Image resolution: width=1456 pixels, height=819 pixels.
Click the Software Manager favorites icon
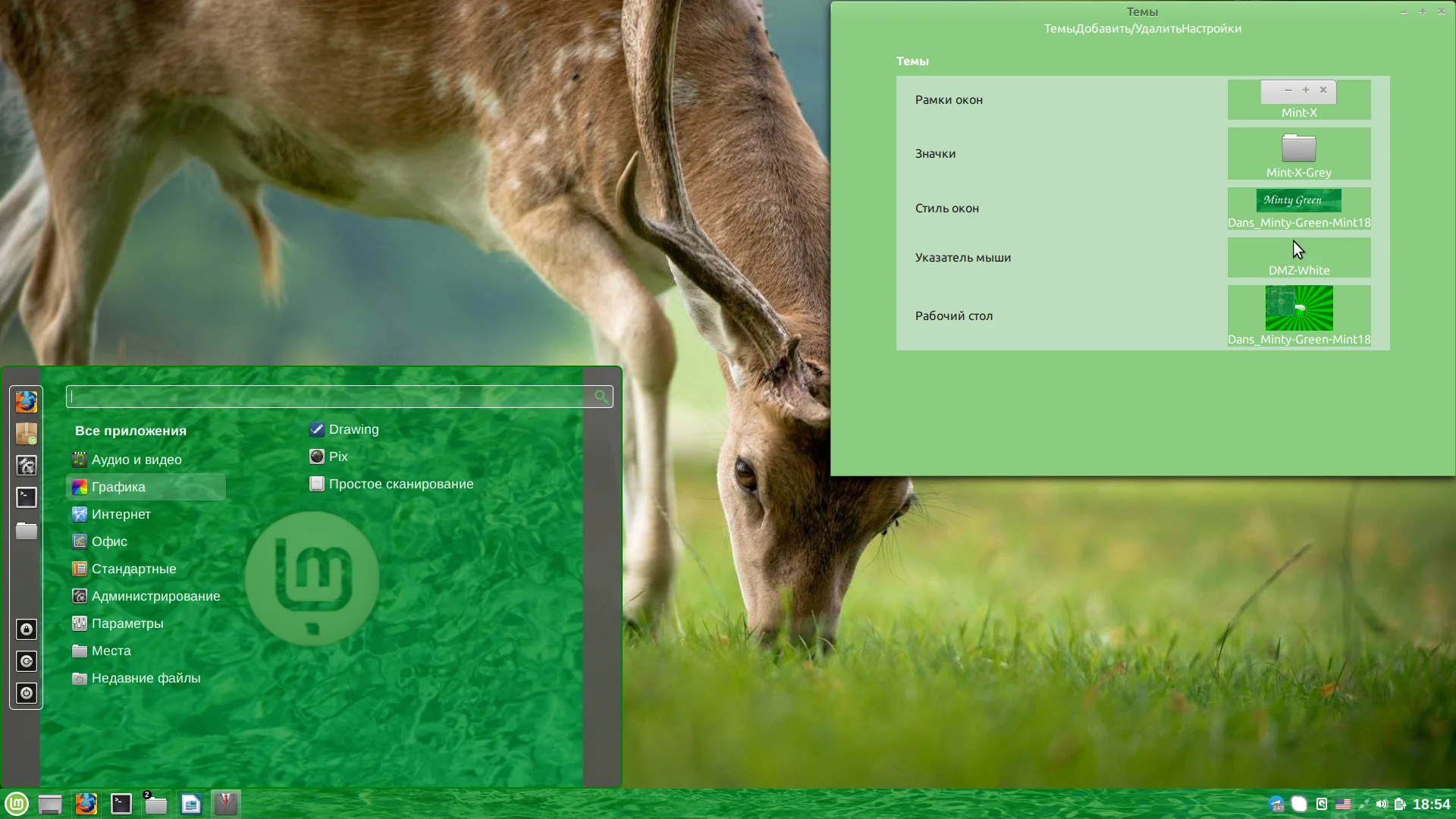(x=27, y=434)
